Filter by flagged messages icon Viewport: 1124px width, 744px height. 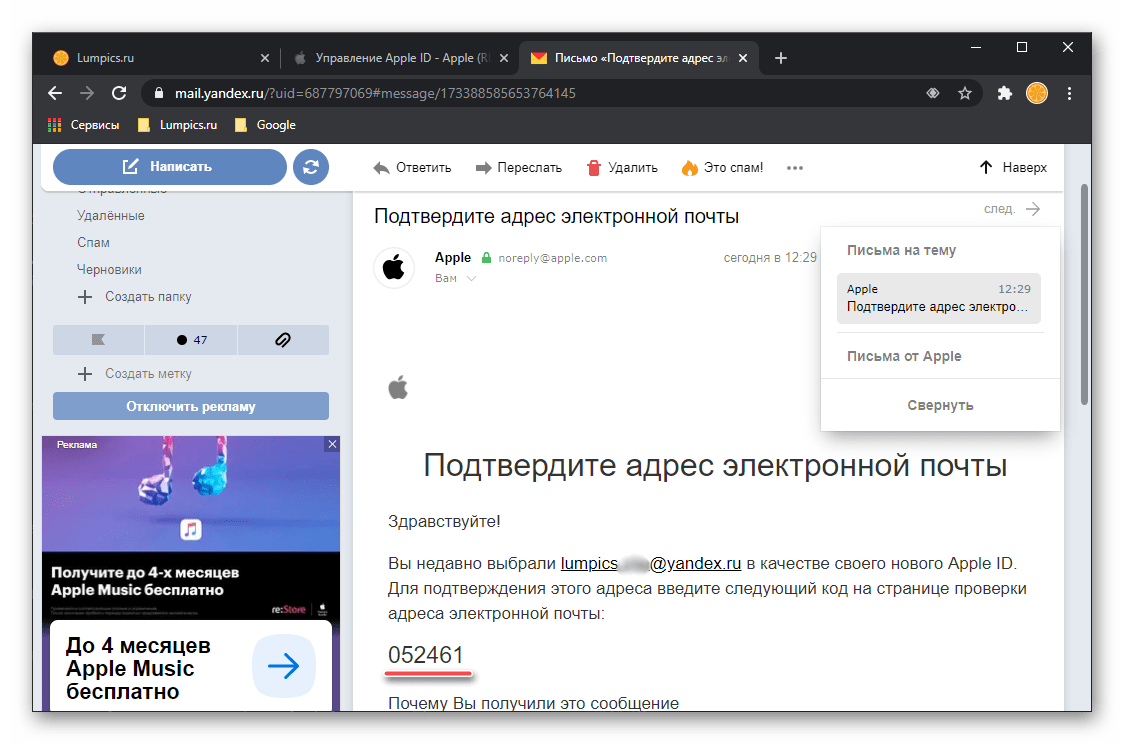98,340
